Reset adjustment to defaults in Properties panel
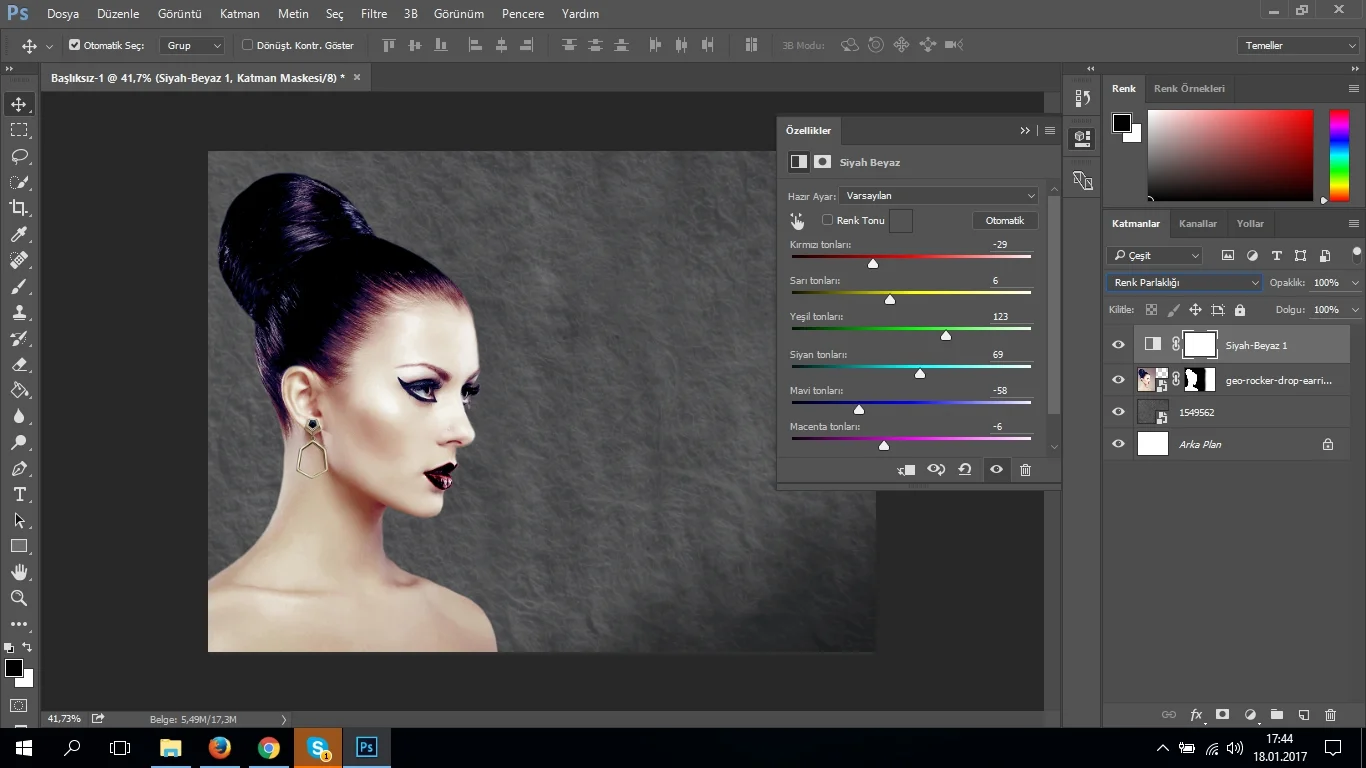The image size is (1366, 768). click(965, 470)
